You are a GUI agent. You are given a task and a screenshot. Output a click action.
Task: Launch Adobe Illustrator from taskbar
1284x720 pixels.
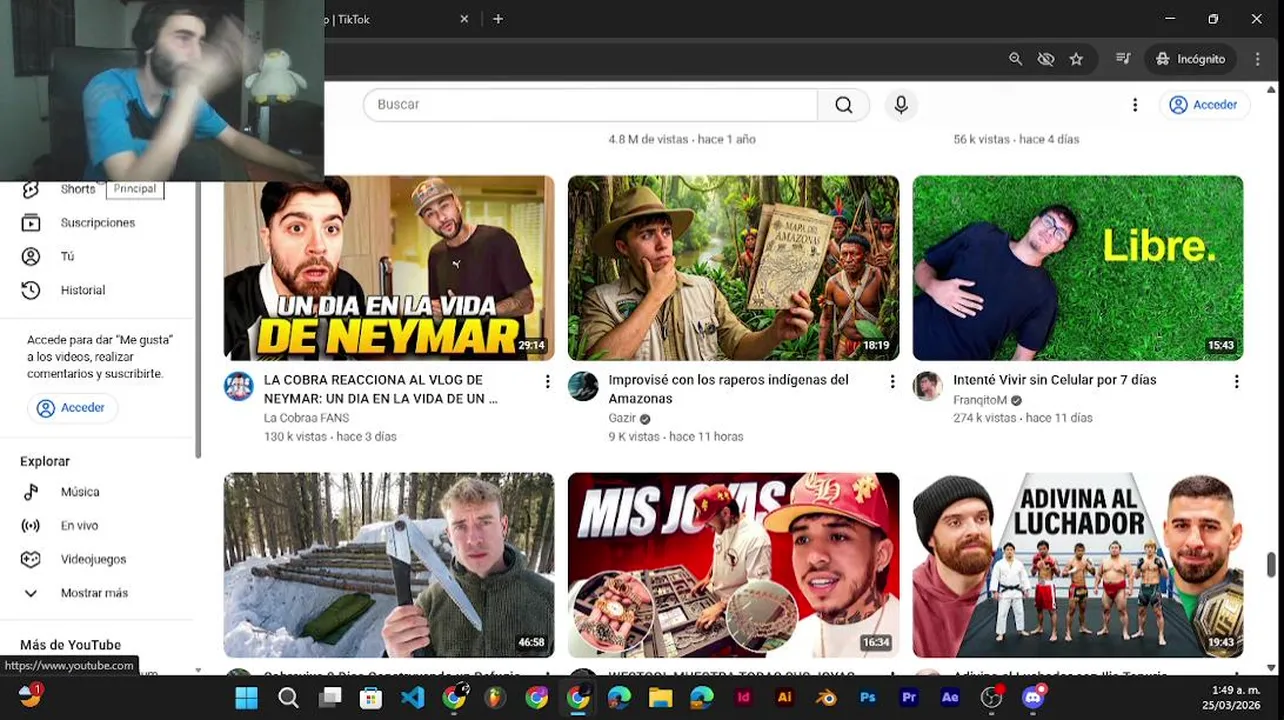[x=785, y=698]
